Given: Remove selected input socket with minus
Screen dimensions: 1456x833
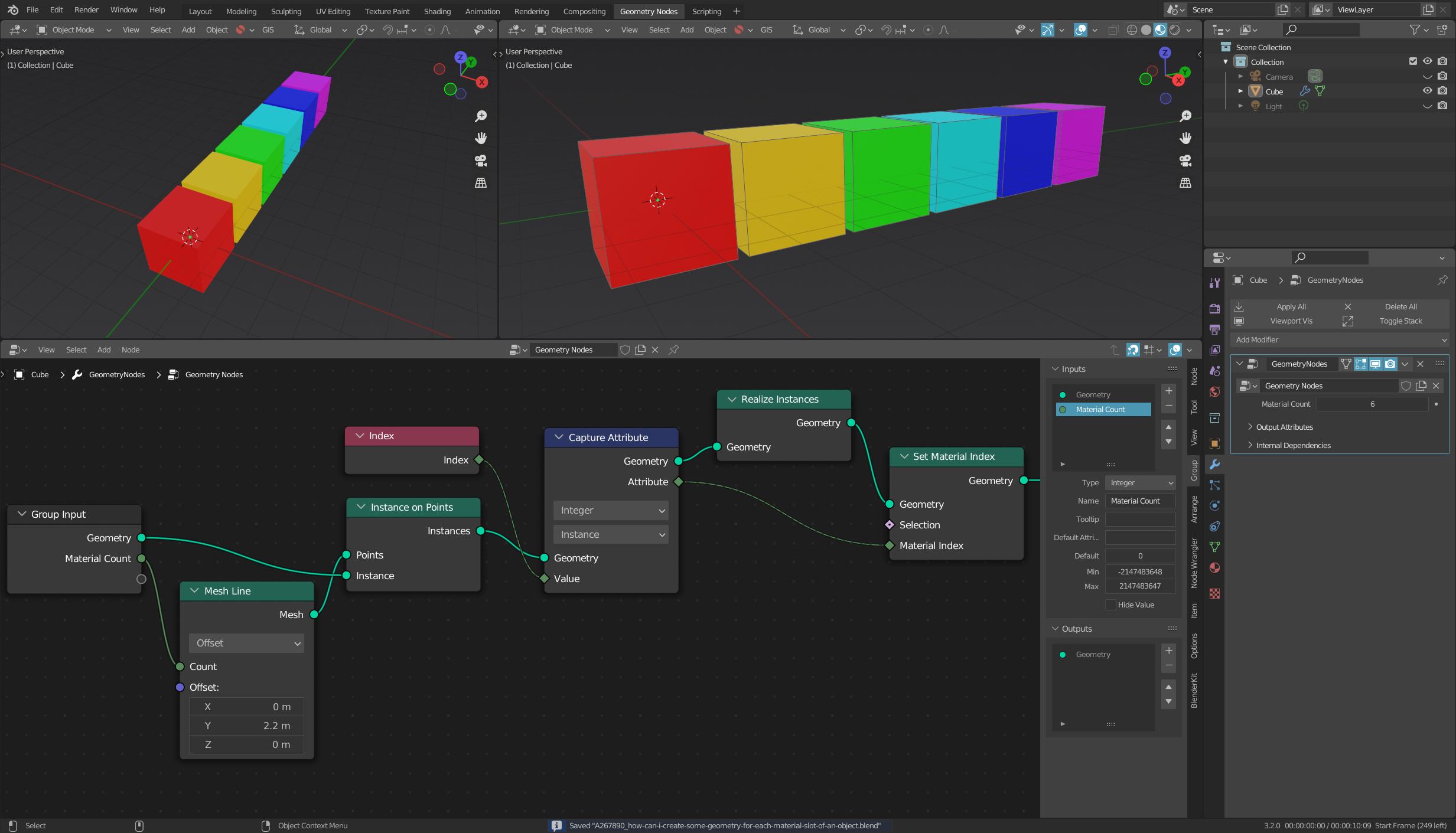Looking at the screenshot, I should pyautogui.click(x=1168, y=405).
